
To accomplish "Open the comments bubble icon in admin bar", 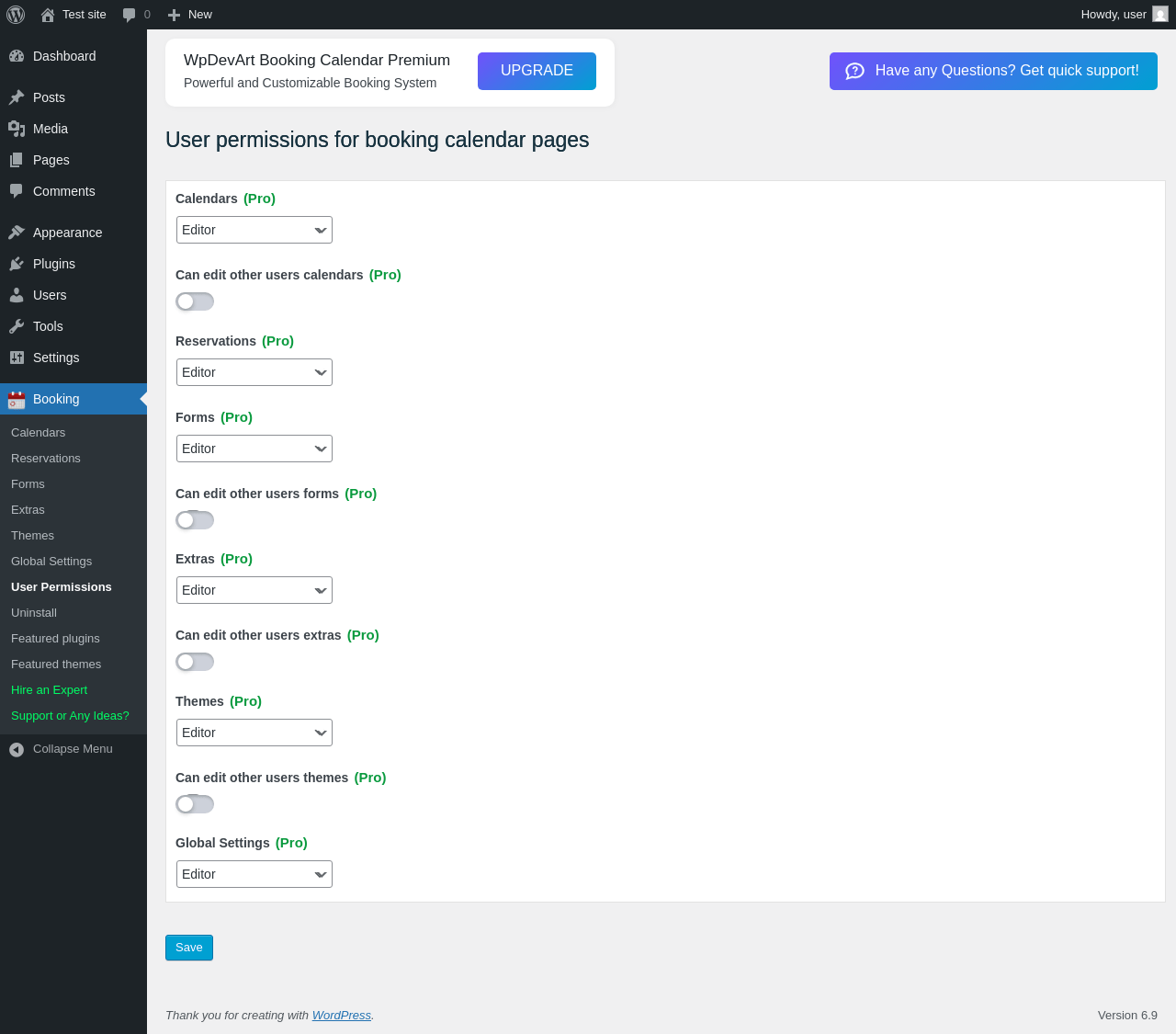I will [x=130, y=15].
